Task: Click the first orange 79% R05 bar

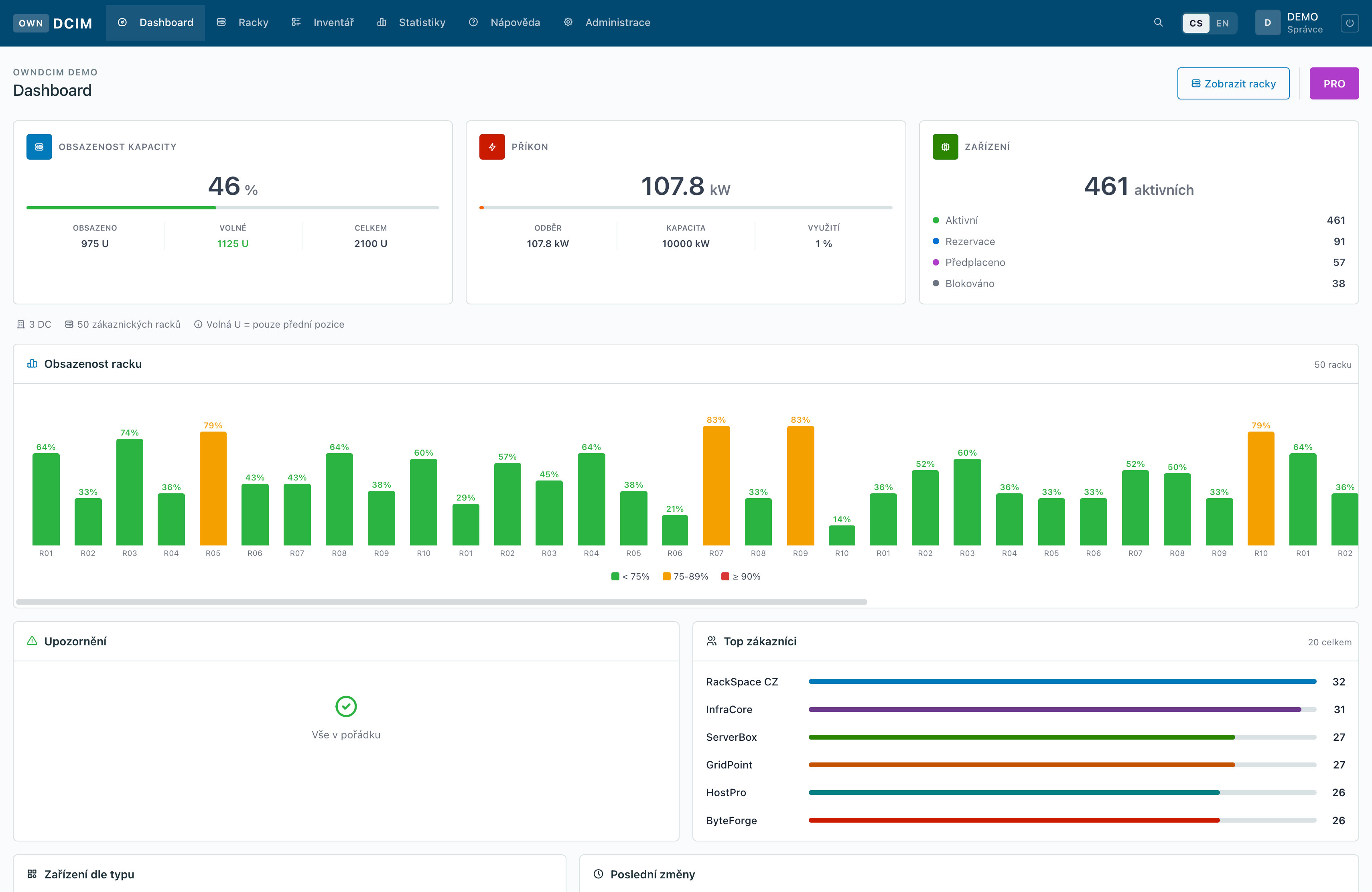Action: [213, 488]
